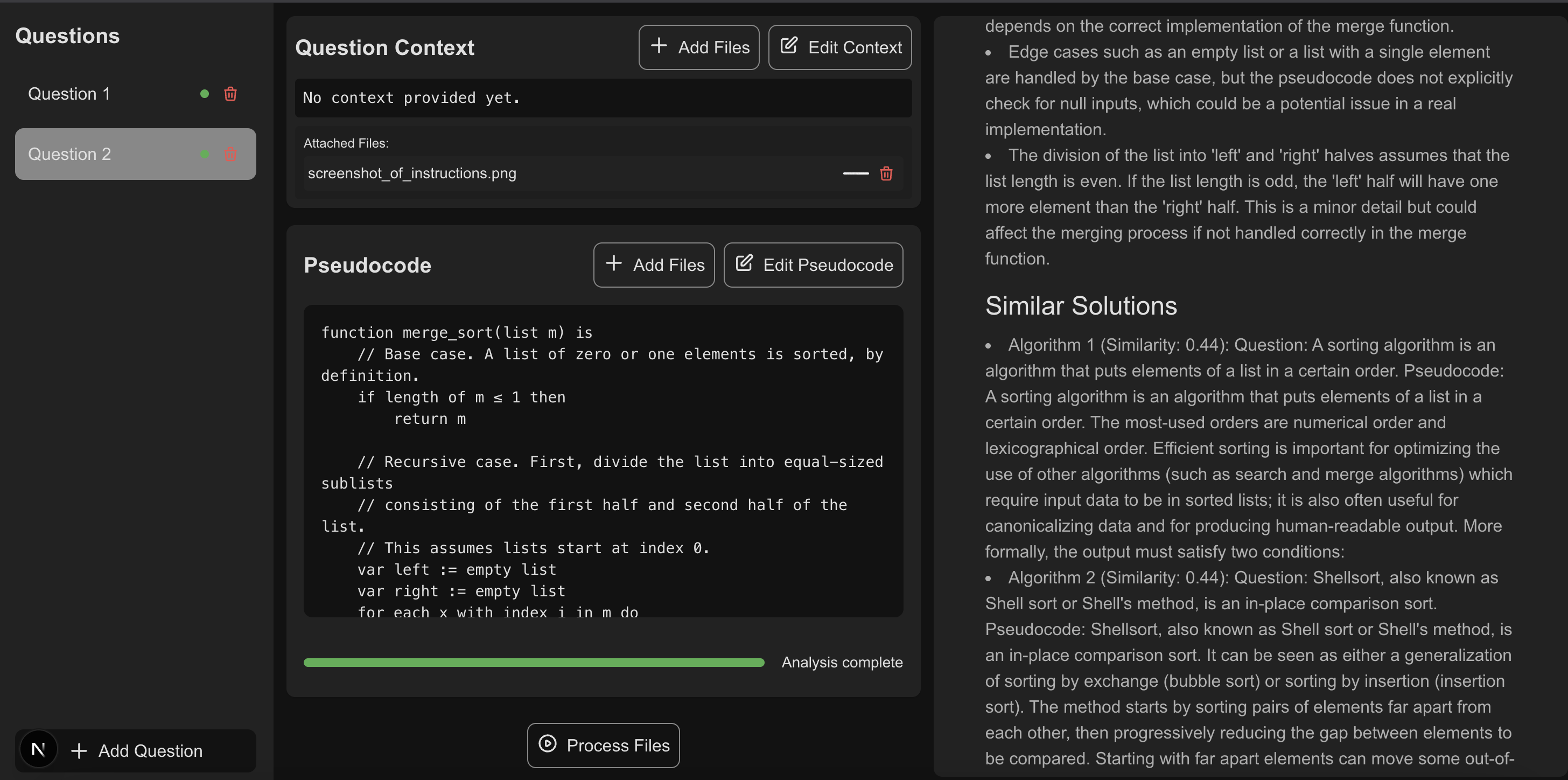Click the N avatar icon at bottom left

click(38, 749)
